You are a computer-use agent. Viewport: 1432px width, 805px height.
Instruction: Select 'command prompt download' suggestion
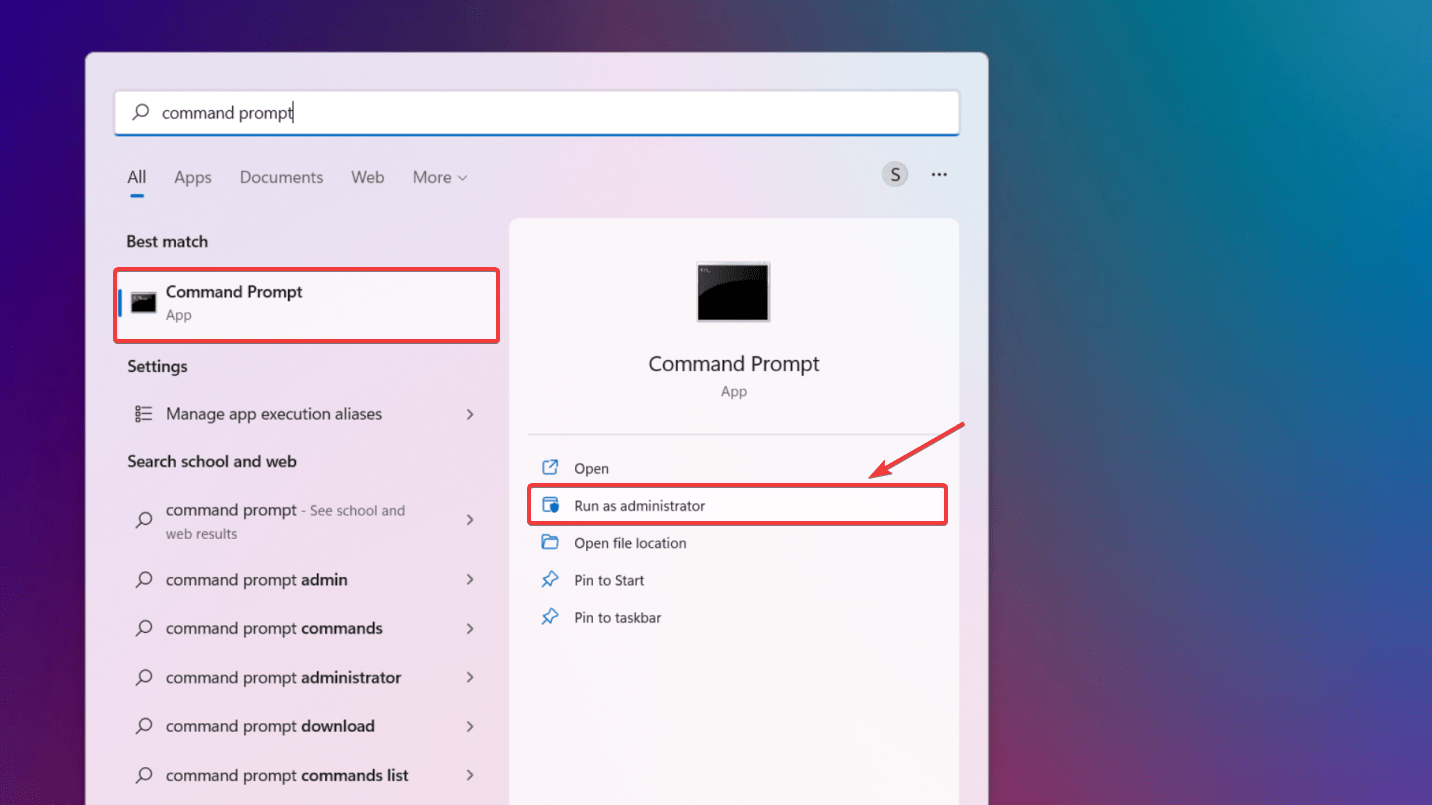point(306,726)
